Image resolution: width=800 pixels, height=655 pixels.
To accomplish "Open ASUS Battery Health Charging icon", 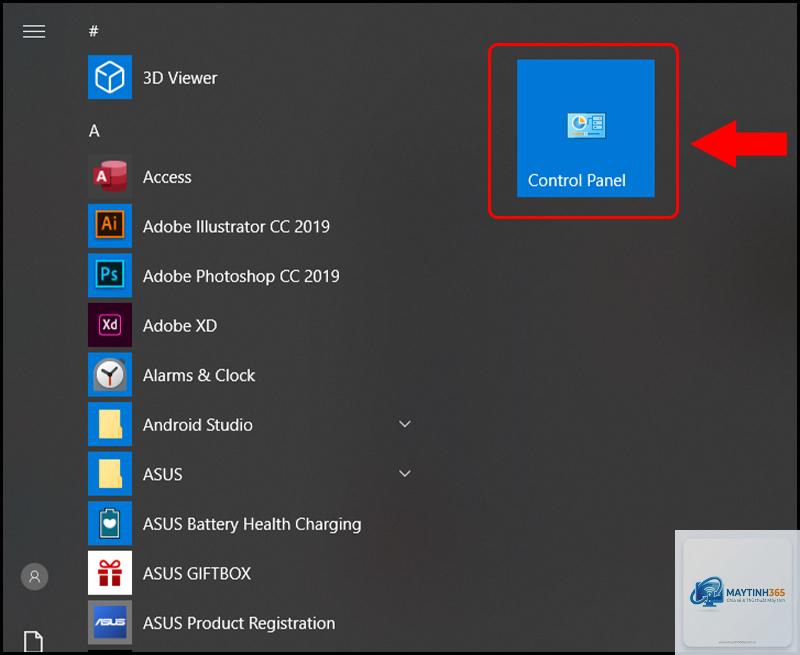I will tap(110, 523).
